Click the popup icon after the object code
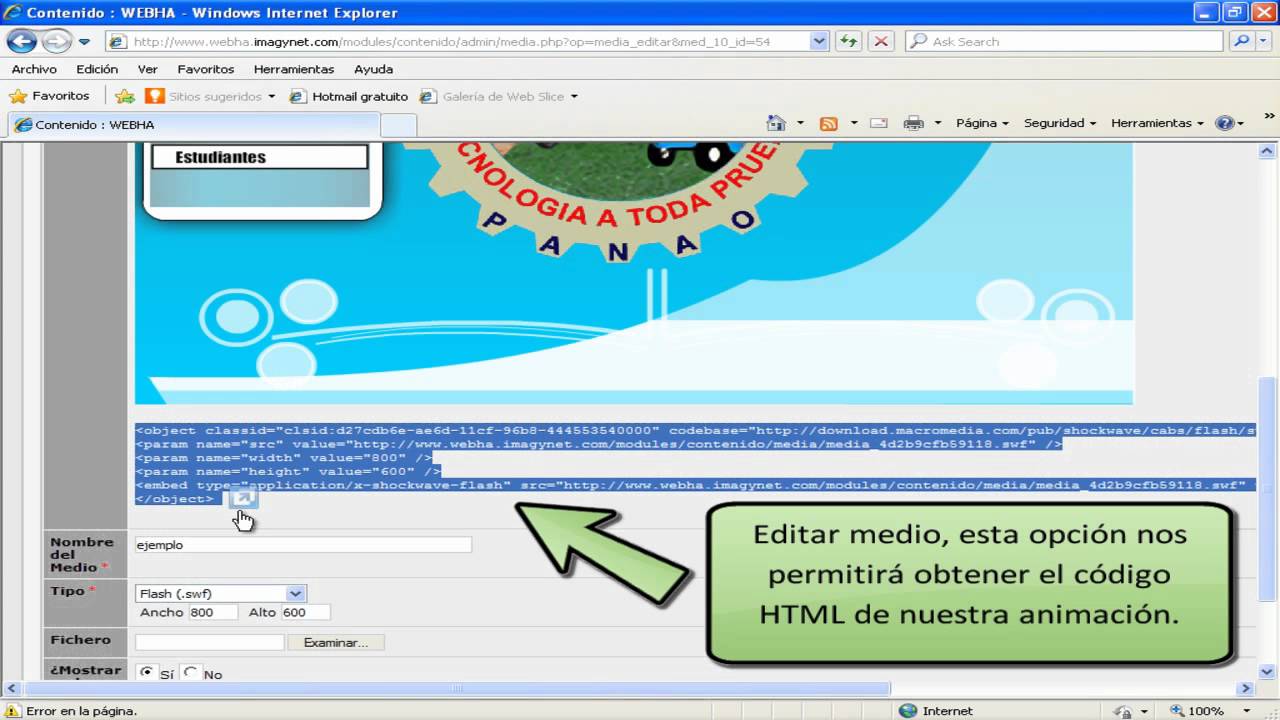1280x720 pixels. coord(243,498)
